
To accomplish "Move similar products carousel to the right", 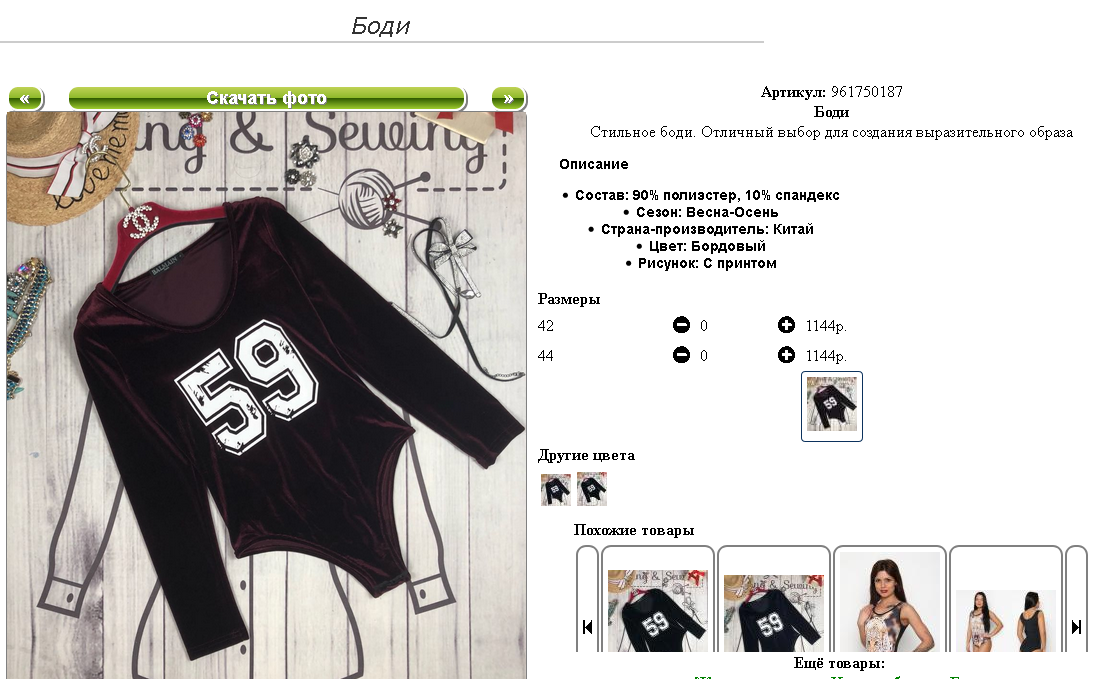I will pos(1076,626).
